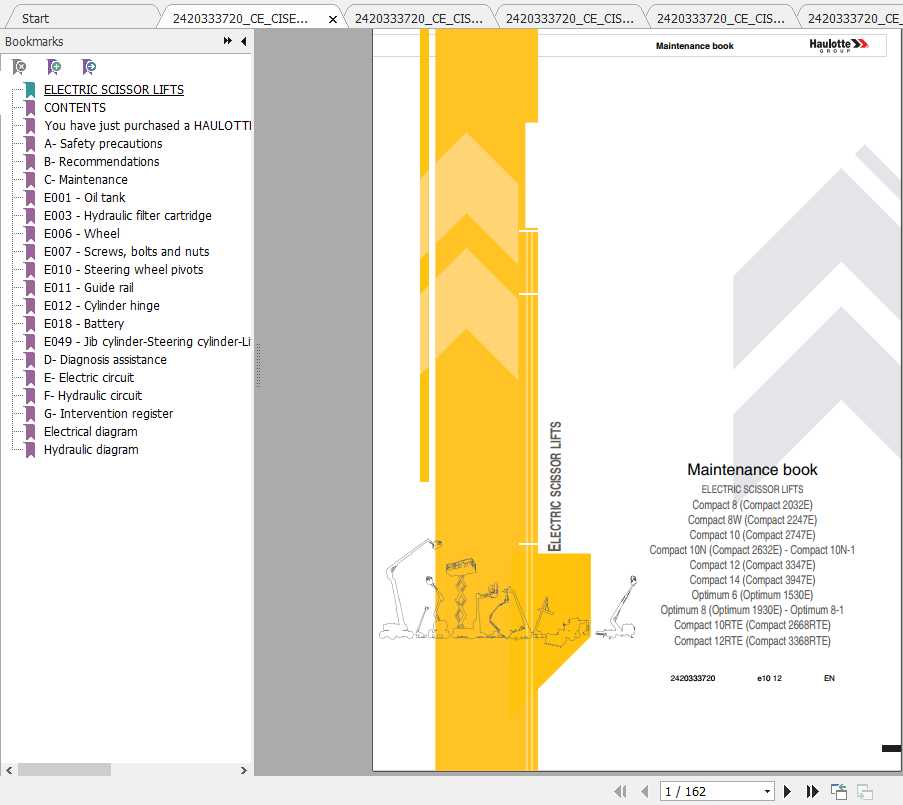Image resolution: width=903 pixels, height=805 pixels.
Task: Open the CONTENTS bookmark
Action: click(75, 108)
